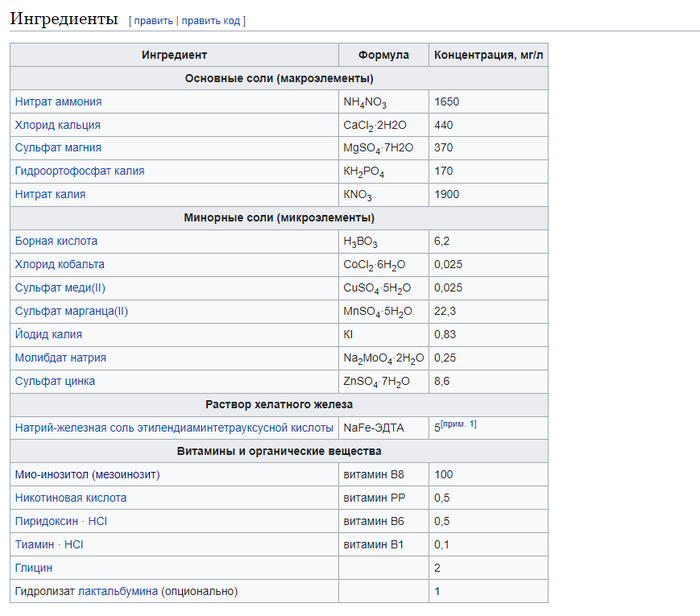This screenshot has height=616, width=700.
Task: Click the concentration value 6,2
Action: click(442, 241)
